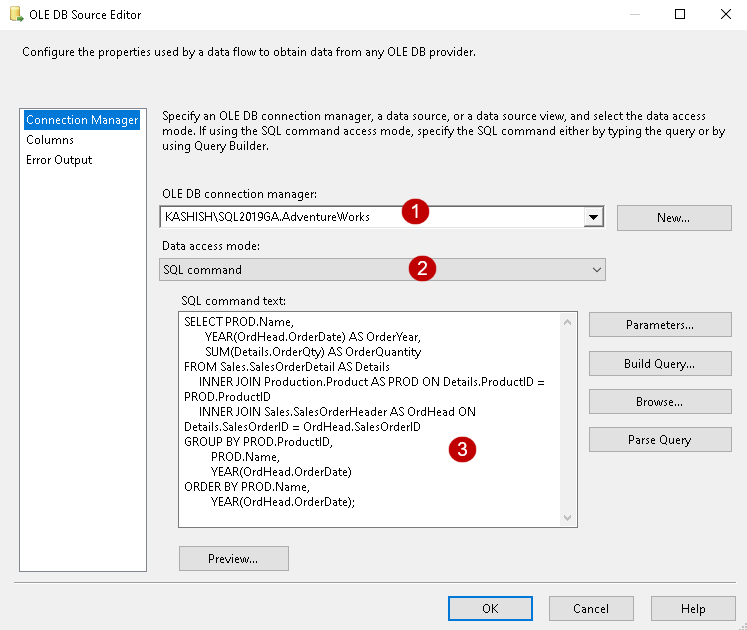The image size is (747, 630).
Task: Open the Parameters... dialog button
Action: [x=660, y=325]
